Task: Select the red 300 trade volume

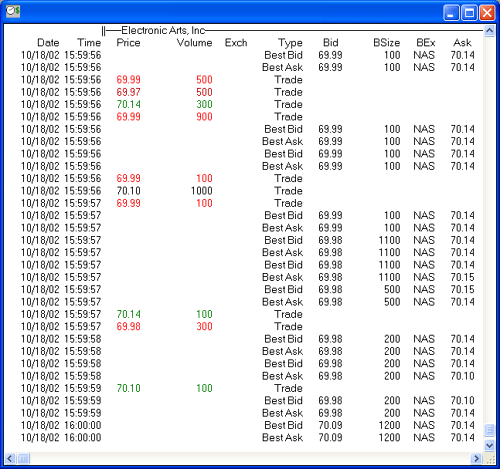Action: (204, 326)
